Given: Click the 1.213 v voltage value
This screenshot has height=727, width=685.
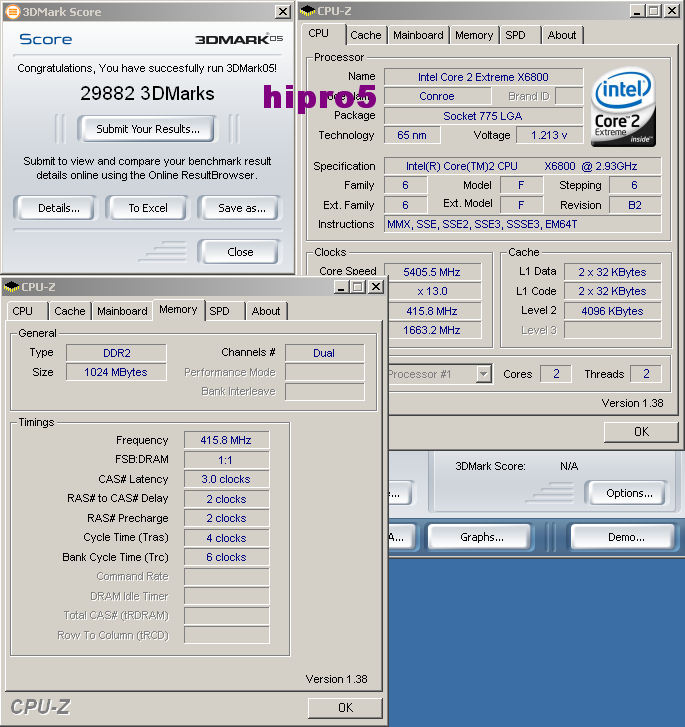Looking at the screenshot, I should (549, 135).
